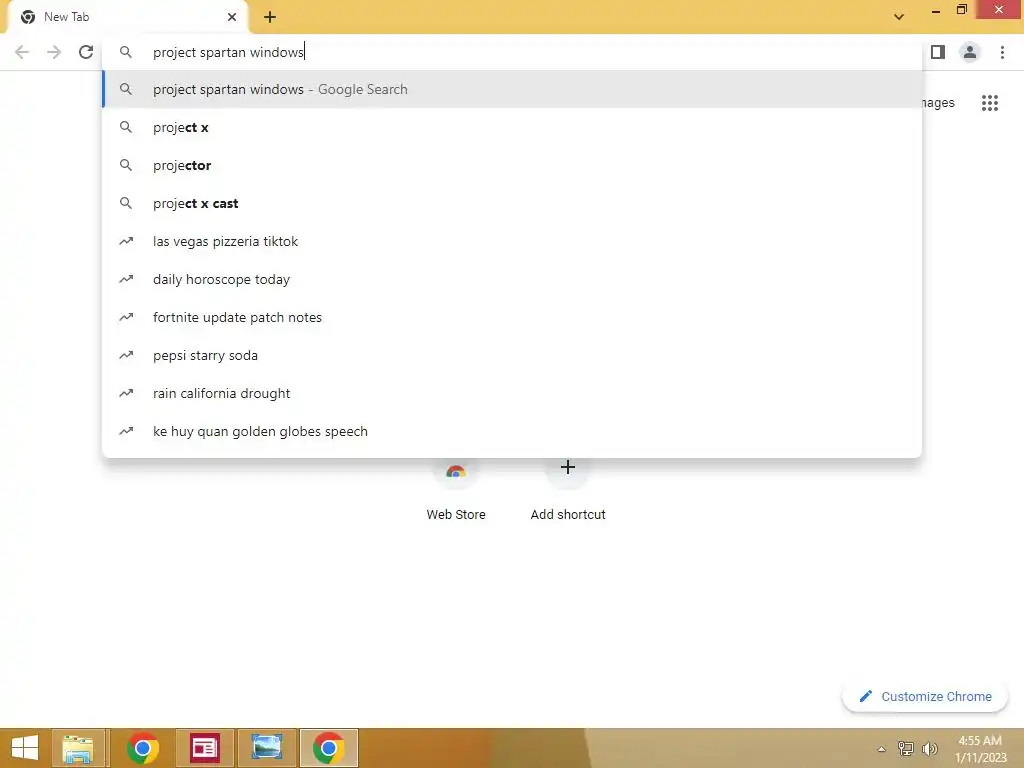
Task: Click the active Chrome taskbar icon
Action: pyautogui.click(x=328, y=748)
